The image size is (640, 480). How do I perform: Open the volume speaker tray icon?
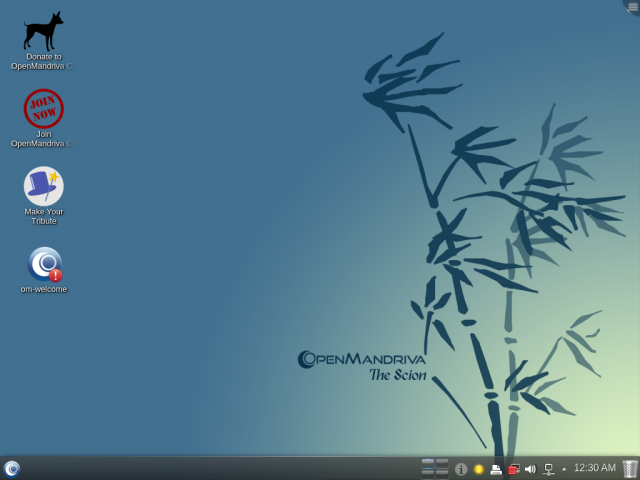click(530, 469)
